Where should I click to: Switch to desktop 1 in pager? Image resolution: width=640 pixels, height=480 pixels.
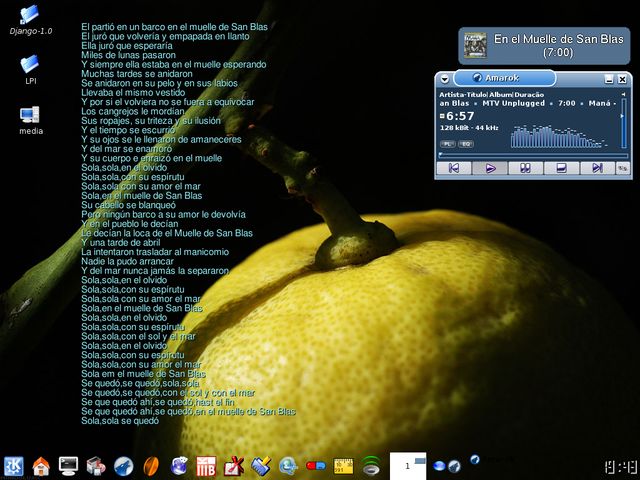(408, 466)
